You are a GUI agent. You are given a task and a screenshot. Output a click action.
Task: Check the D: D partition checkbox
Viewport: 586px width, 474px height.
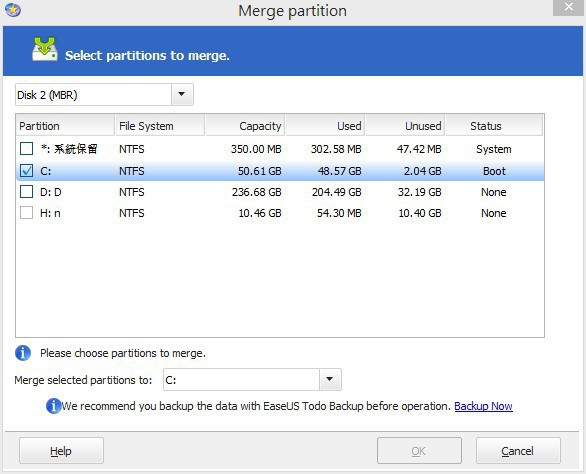coord(27,192)
